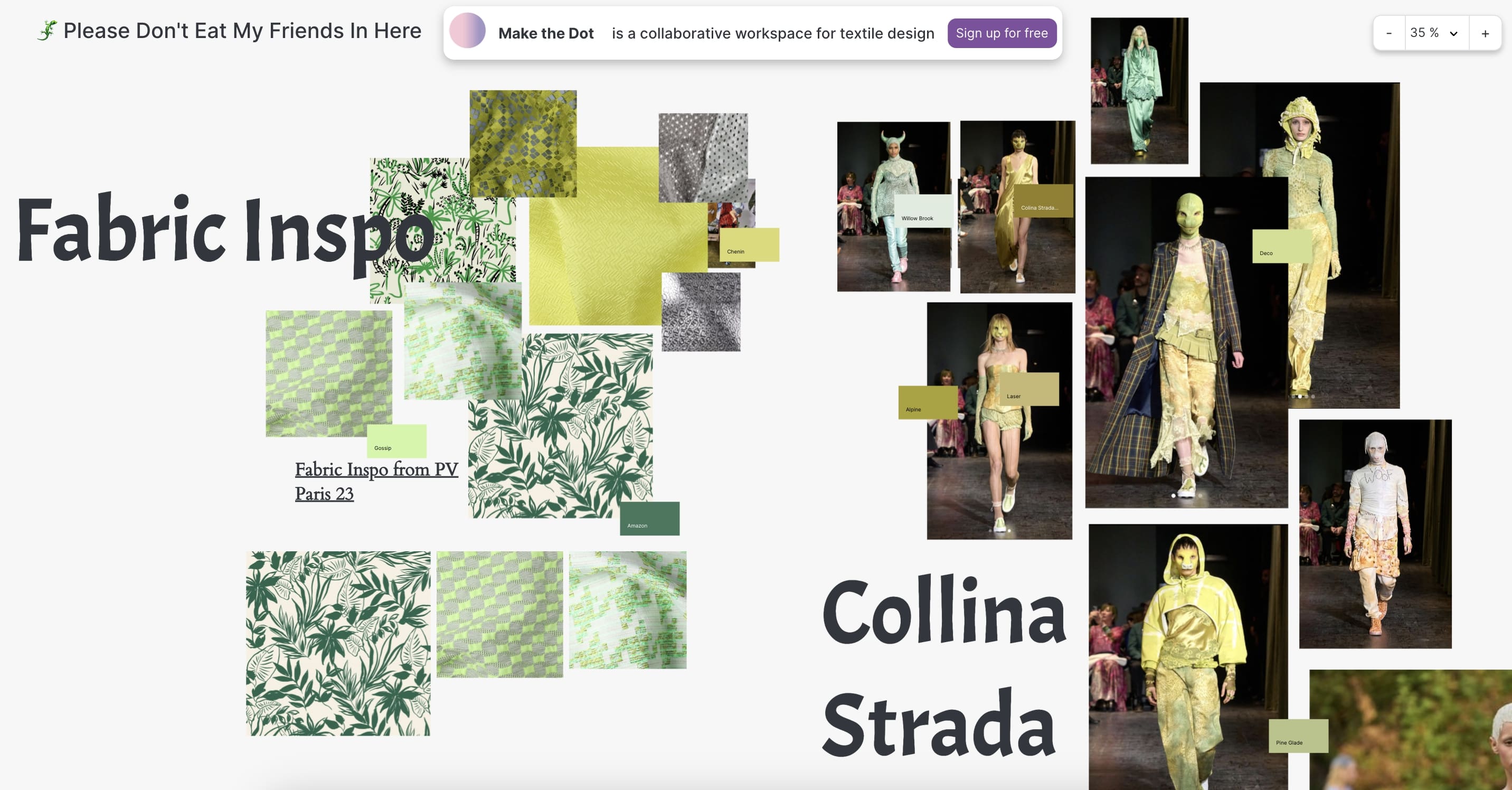Screen dimensions: 1512x790
Task: Click the Sign up for free button
Action: pyautogui.click(x=1002, y=33)
